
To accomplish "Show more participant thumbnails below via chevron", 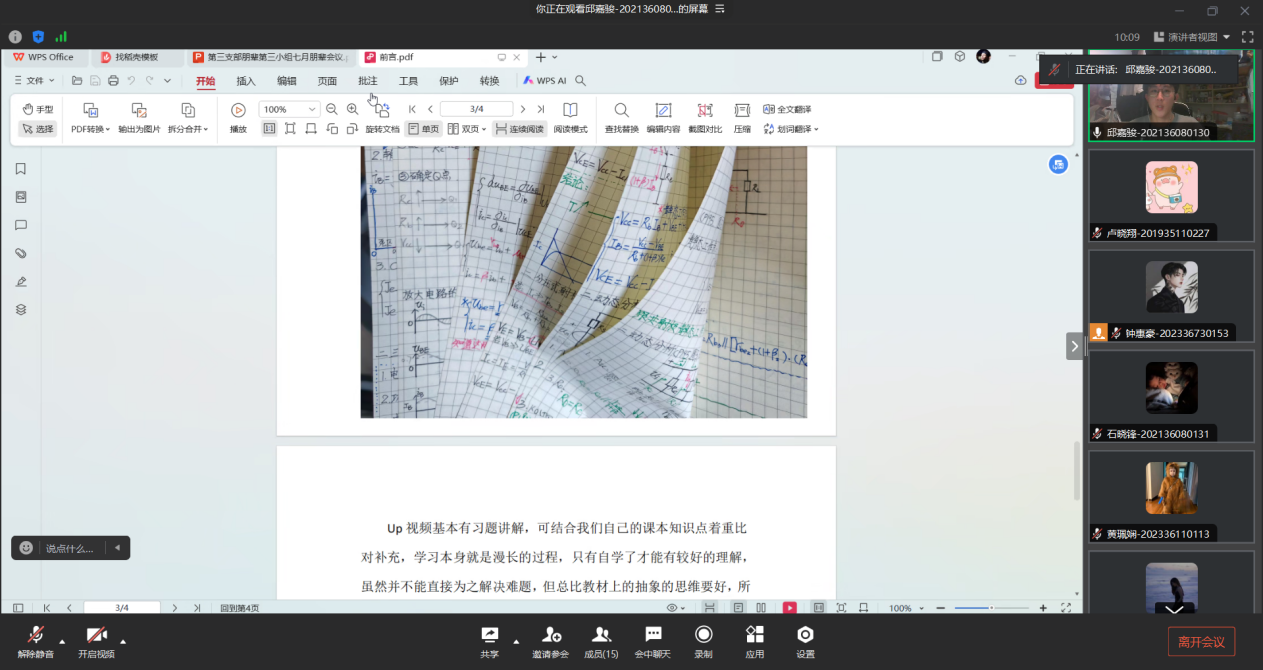I will [x=1174, y=608].
